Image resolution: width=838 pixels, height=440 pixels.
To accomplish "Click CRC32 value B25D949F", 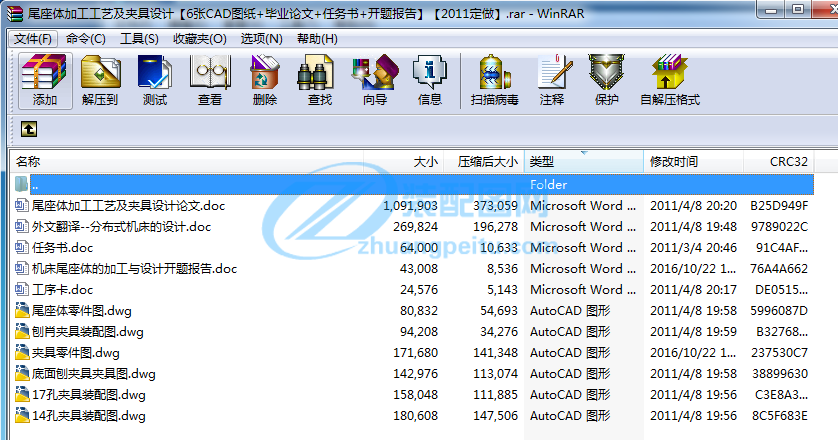I will click(779, 205).
